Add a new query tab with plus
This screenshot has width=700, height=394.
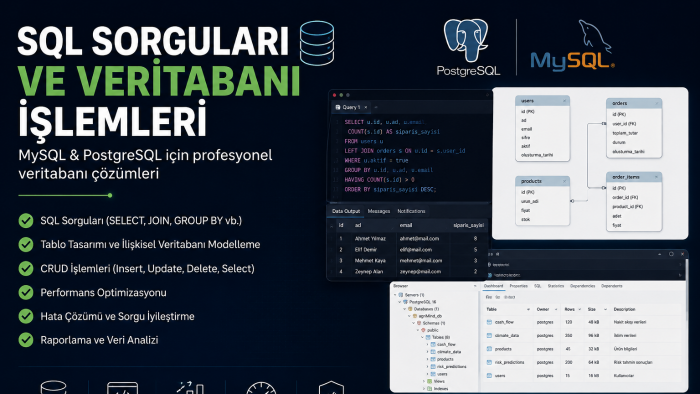click(376, 107)
